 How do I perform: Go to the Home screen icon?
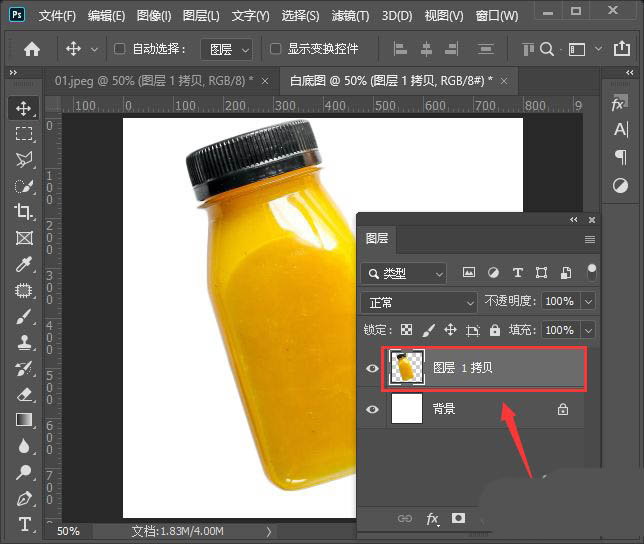point(32,49)
